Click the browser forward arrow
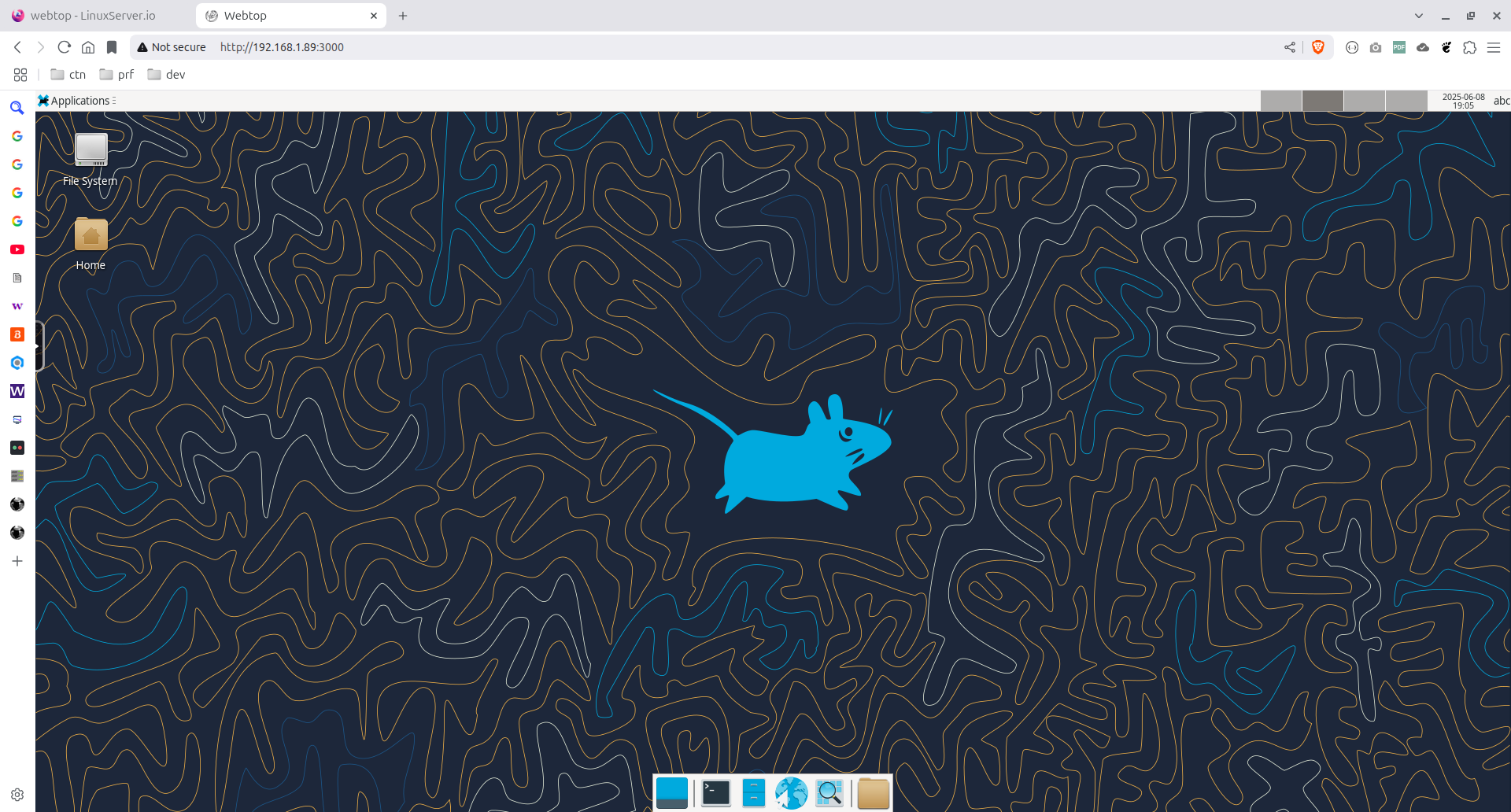 tap(41, 47)
